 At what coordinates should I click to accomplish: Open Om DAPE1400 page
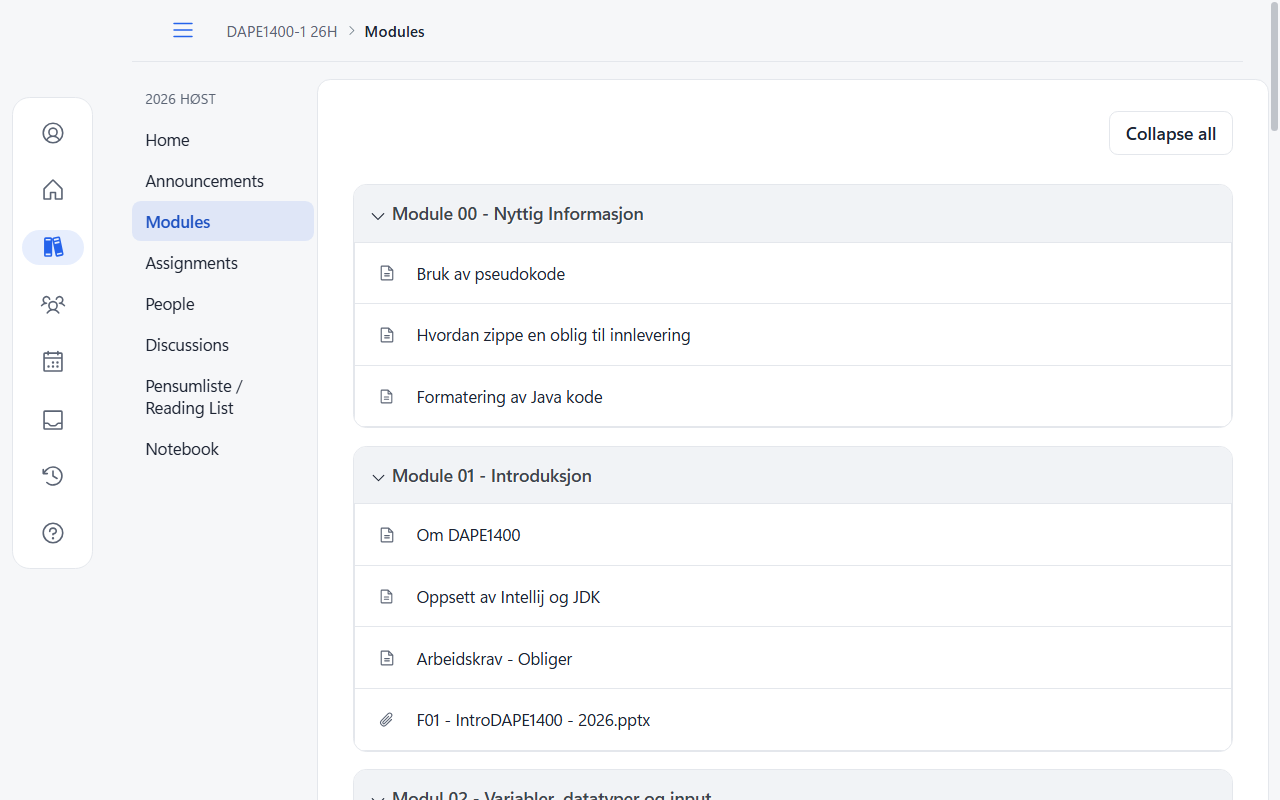pyautogui.click(x=469, y=535)
